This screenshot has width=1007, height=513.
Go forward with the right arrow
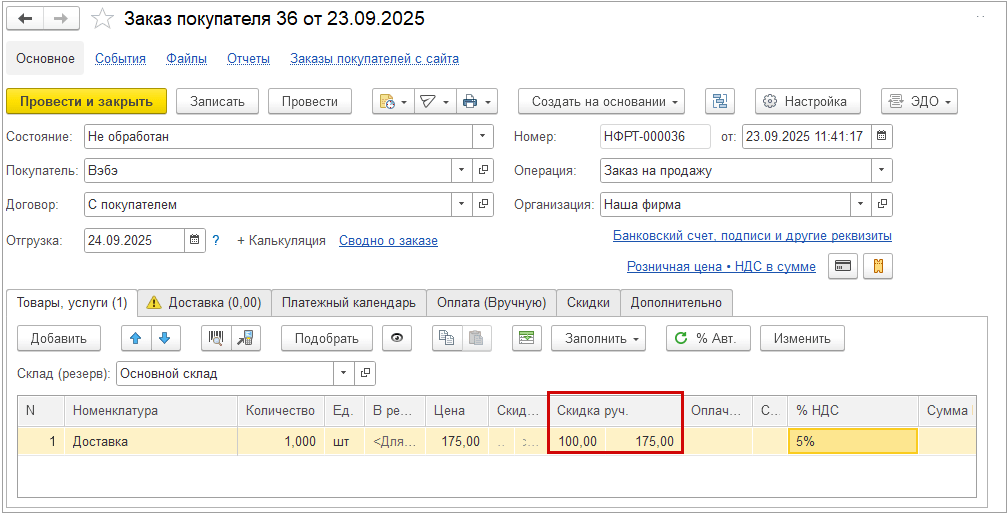point(61,19)
